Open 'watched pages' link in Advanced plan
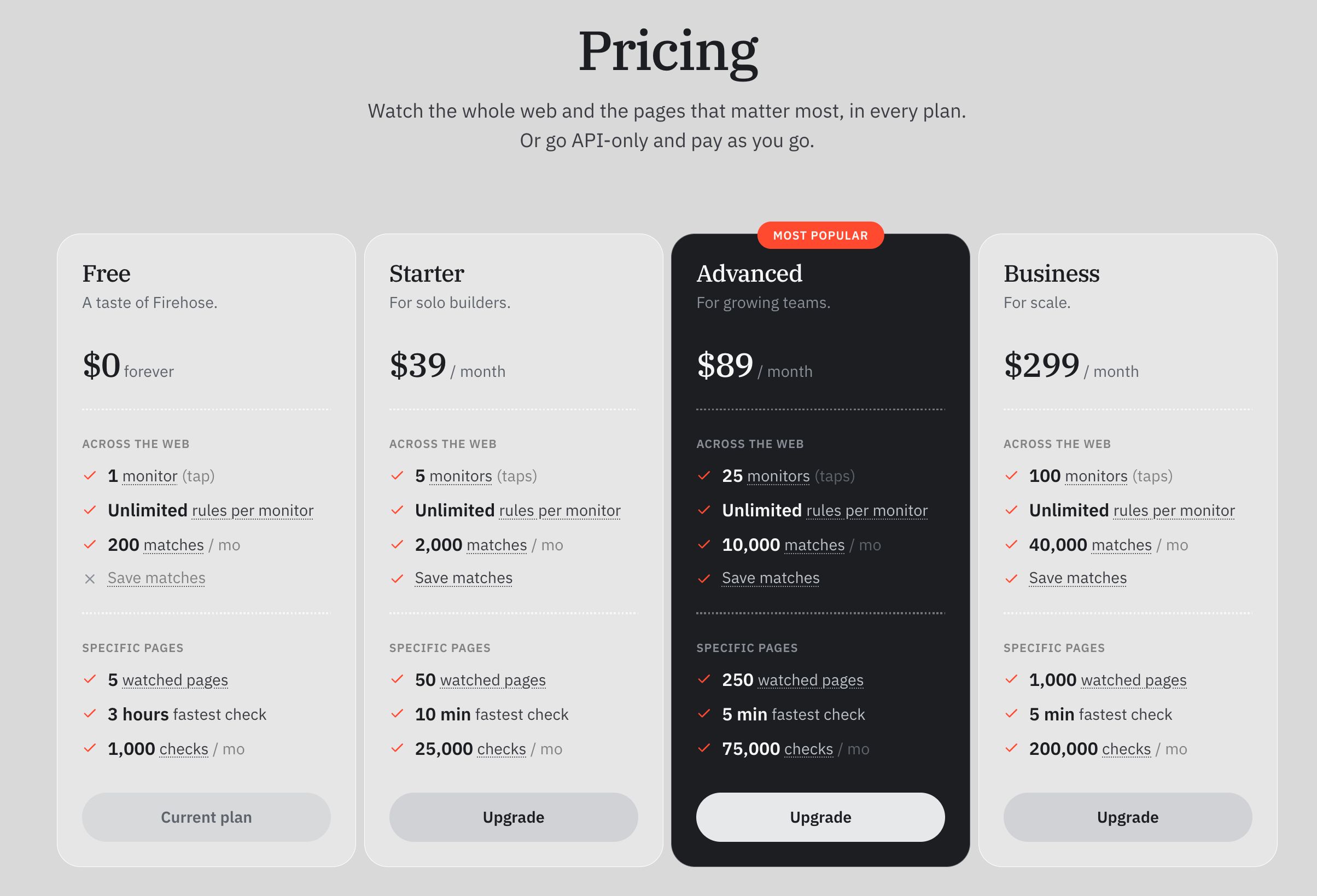 click(x=811, y=680)
